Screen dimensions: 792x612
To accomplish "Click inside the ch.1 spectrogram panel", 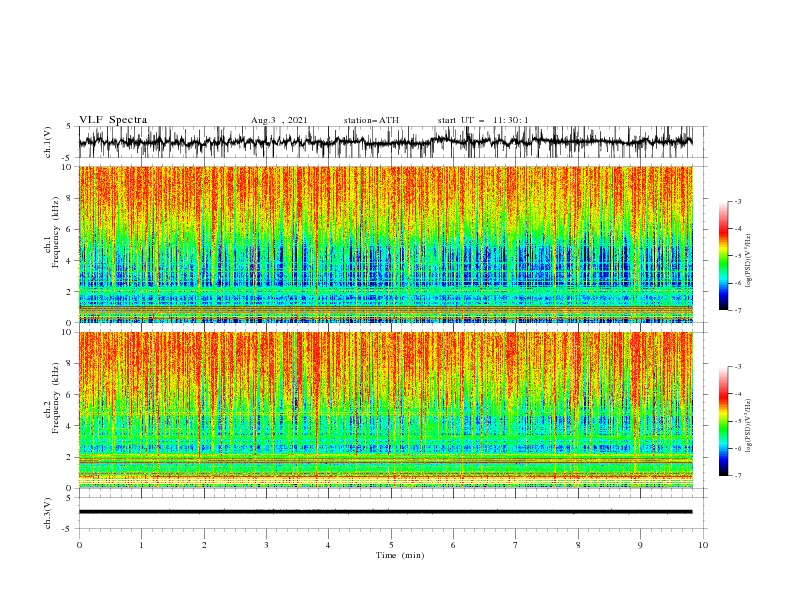I will click(x=385, y=244).
